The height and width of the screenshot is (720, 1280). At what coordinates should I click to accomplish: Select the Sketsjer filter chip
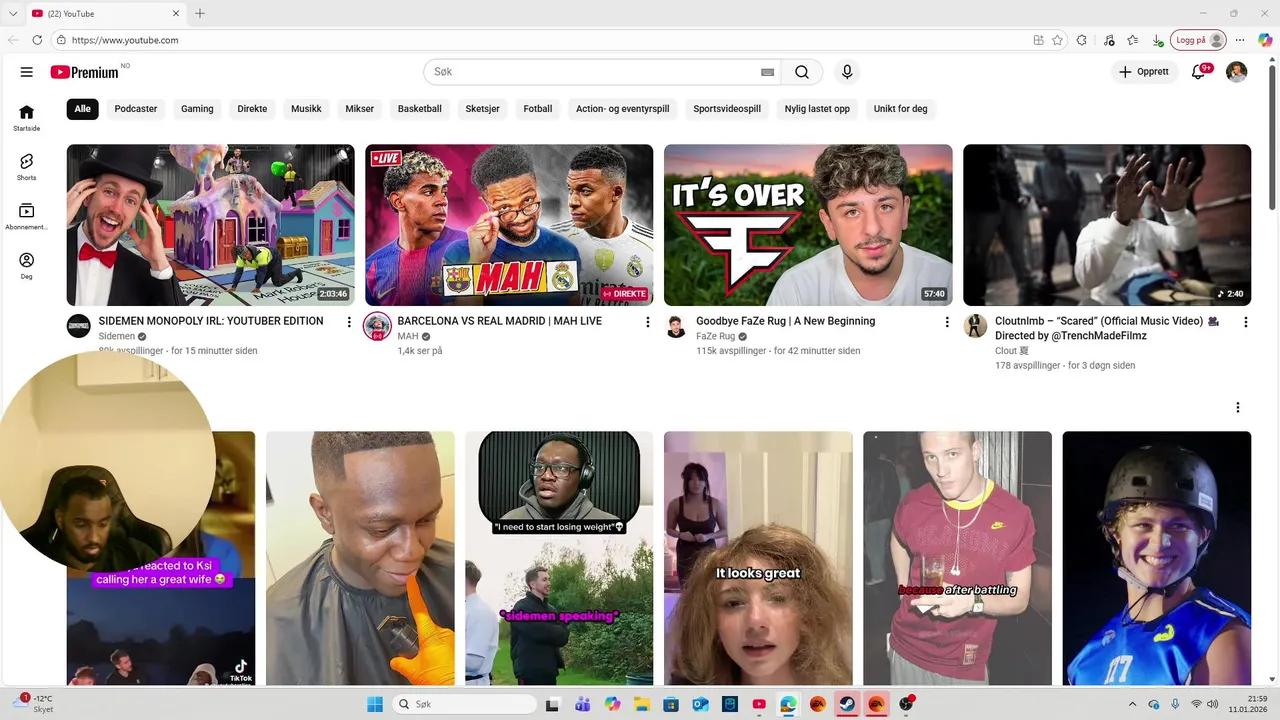pyautogui.click(x=483, y=109)
